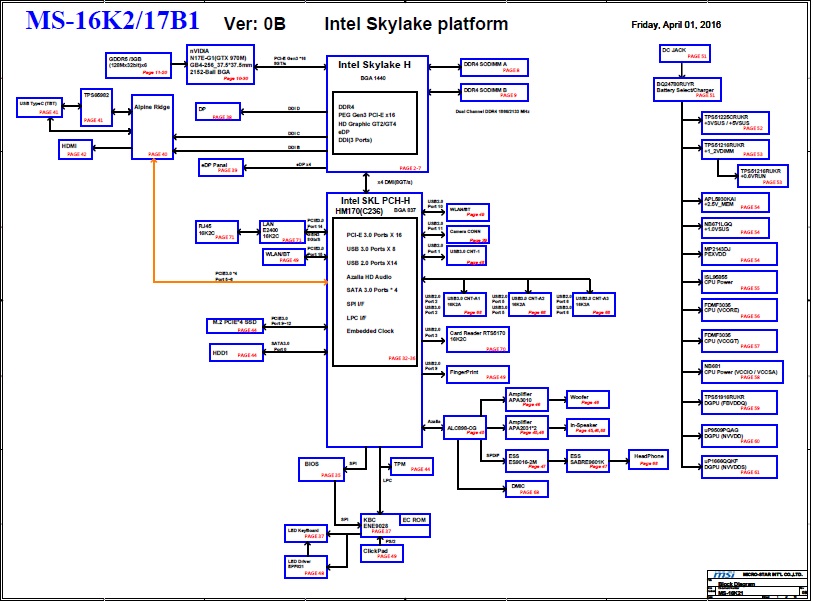
Task: Click the NB671LGQ +1.0VSUS block
Action: pyautogui.click(x=735, y=228)
